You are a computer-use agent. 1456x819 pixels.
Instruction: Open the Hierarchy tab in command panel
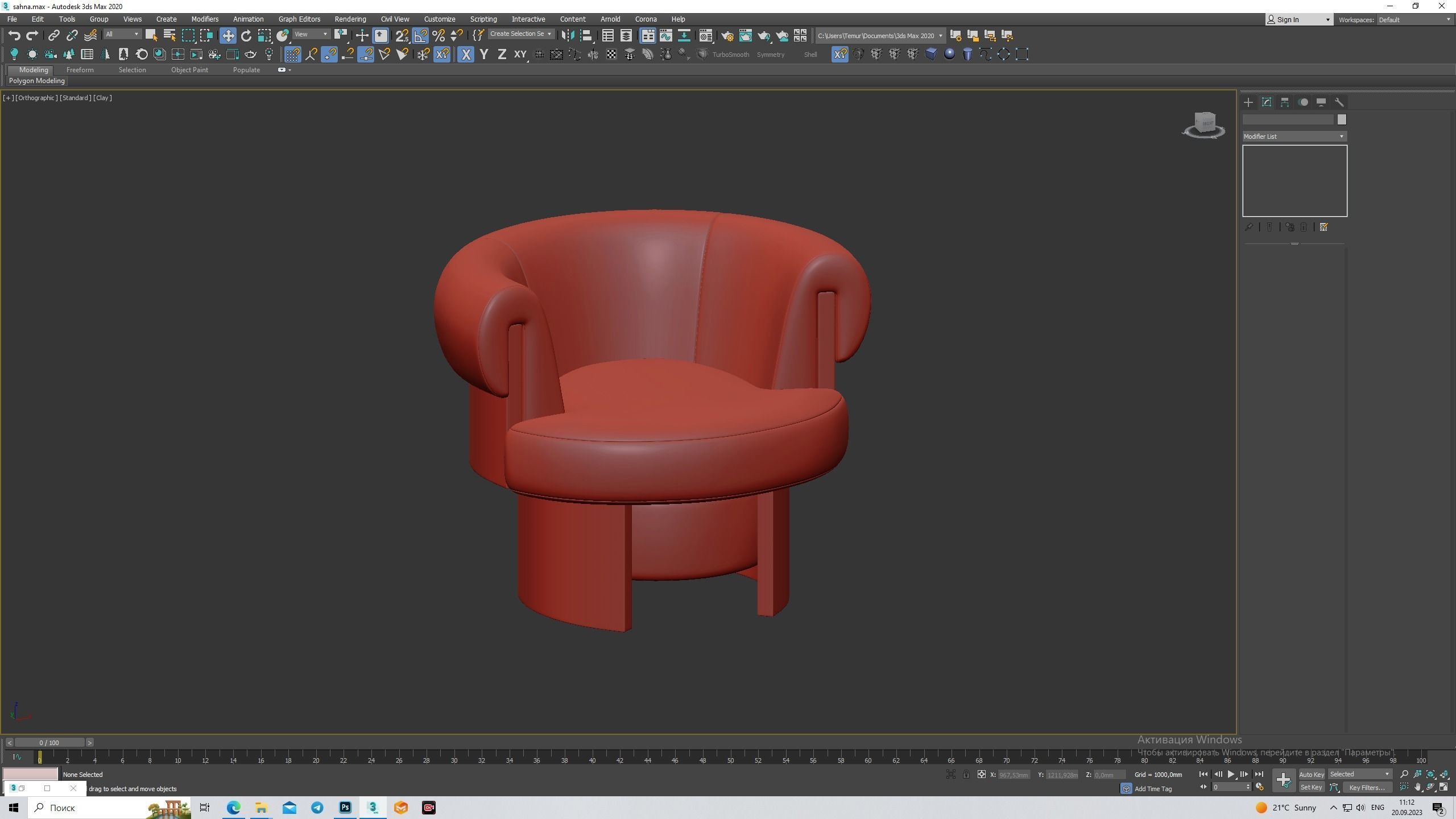[x=1285, y=102]
